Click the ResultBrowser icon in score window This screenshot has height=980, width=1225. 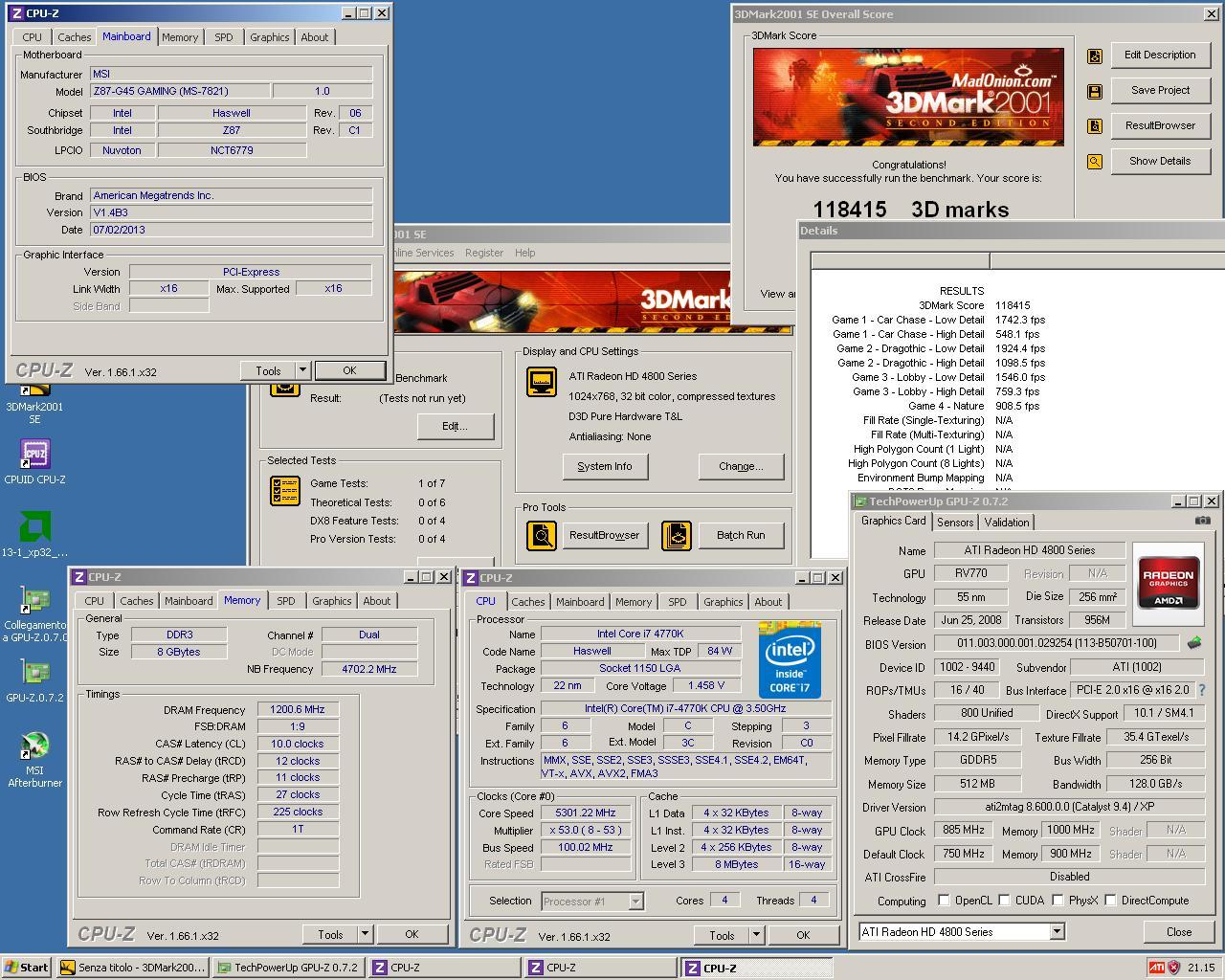pos(1095,126)
